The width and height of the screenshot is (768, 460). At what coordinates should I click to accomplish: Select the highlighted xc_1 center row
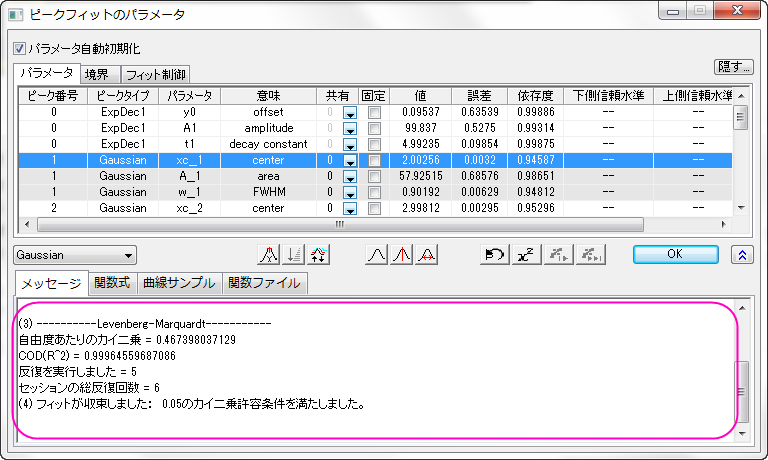pos(375,160)
